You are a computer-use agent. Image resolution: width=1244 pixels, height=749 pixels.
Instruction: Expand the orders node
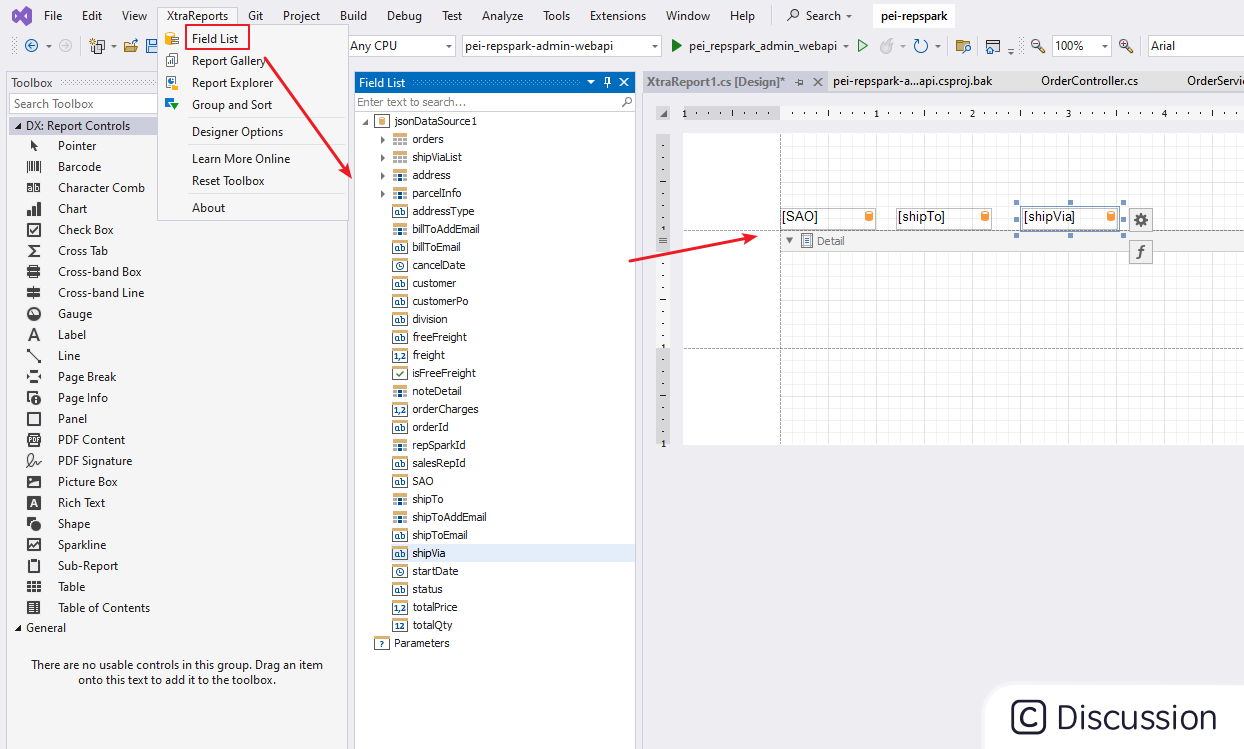(382, 139)
